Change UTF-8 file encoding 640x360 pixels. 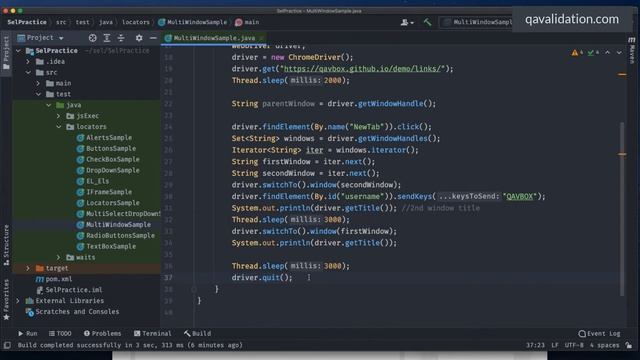coord(574,345)
